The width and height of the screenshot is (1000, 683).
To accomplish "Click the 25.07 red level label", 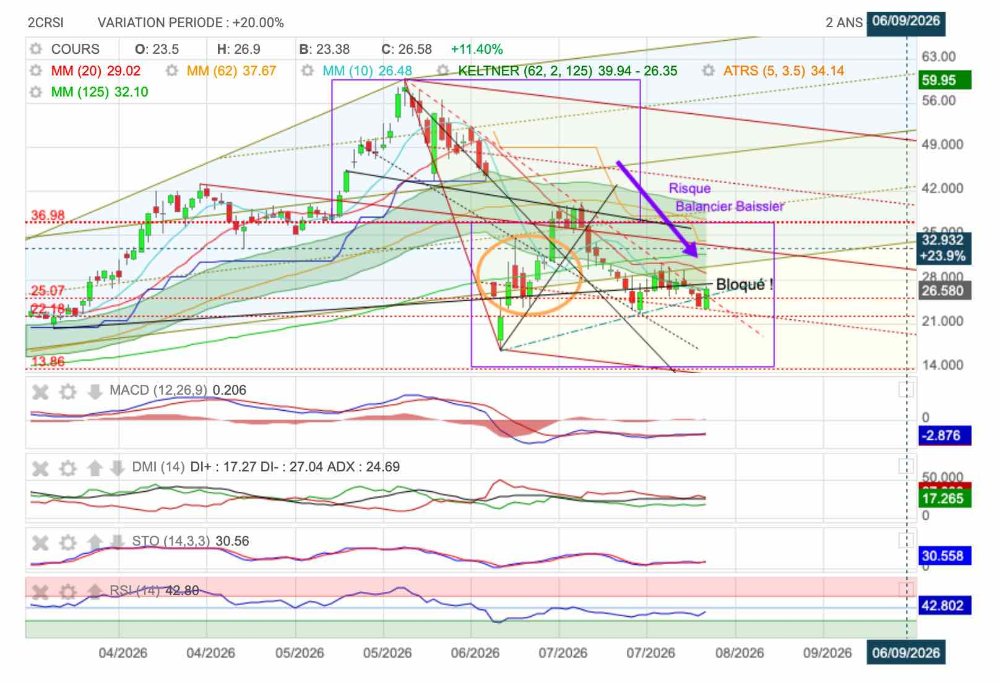I will pos(48,291).
